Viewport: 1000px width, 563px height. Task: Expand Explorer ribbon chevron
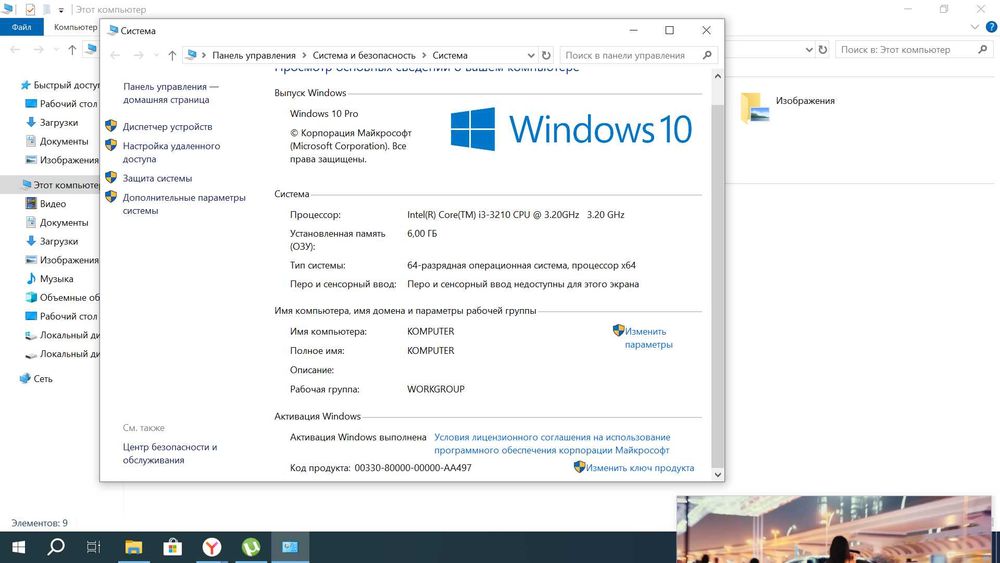[x=974, y=27]
